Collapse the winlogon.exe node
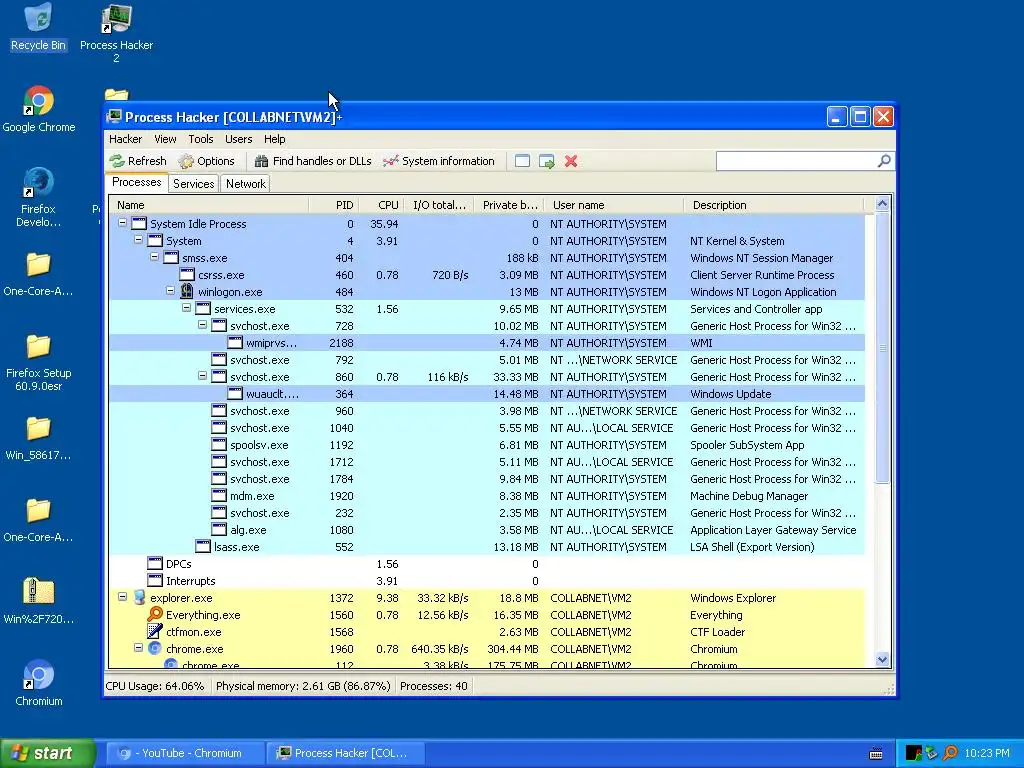The width and height of the screenshot is (1024, 768). coord(170,291)
